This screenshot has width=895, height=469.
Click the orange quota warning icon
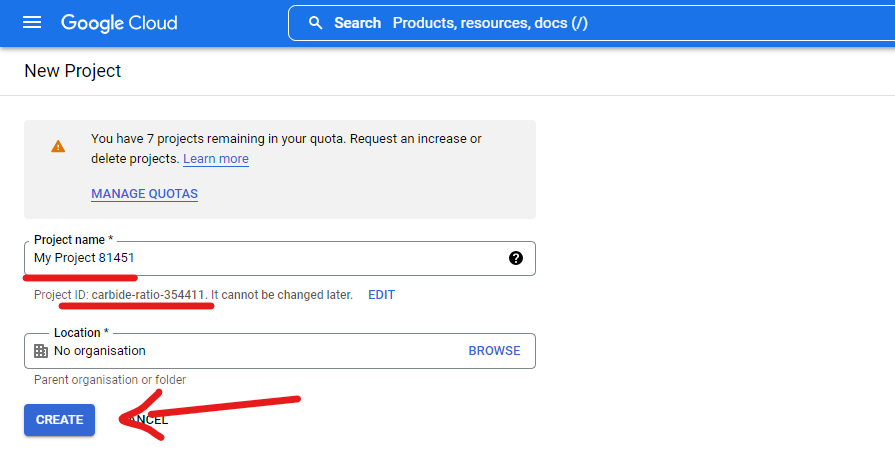point(58,147)
